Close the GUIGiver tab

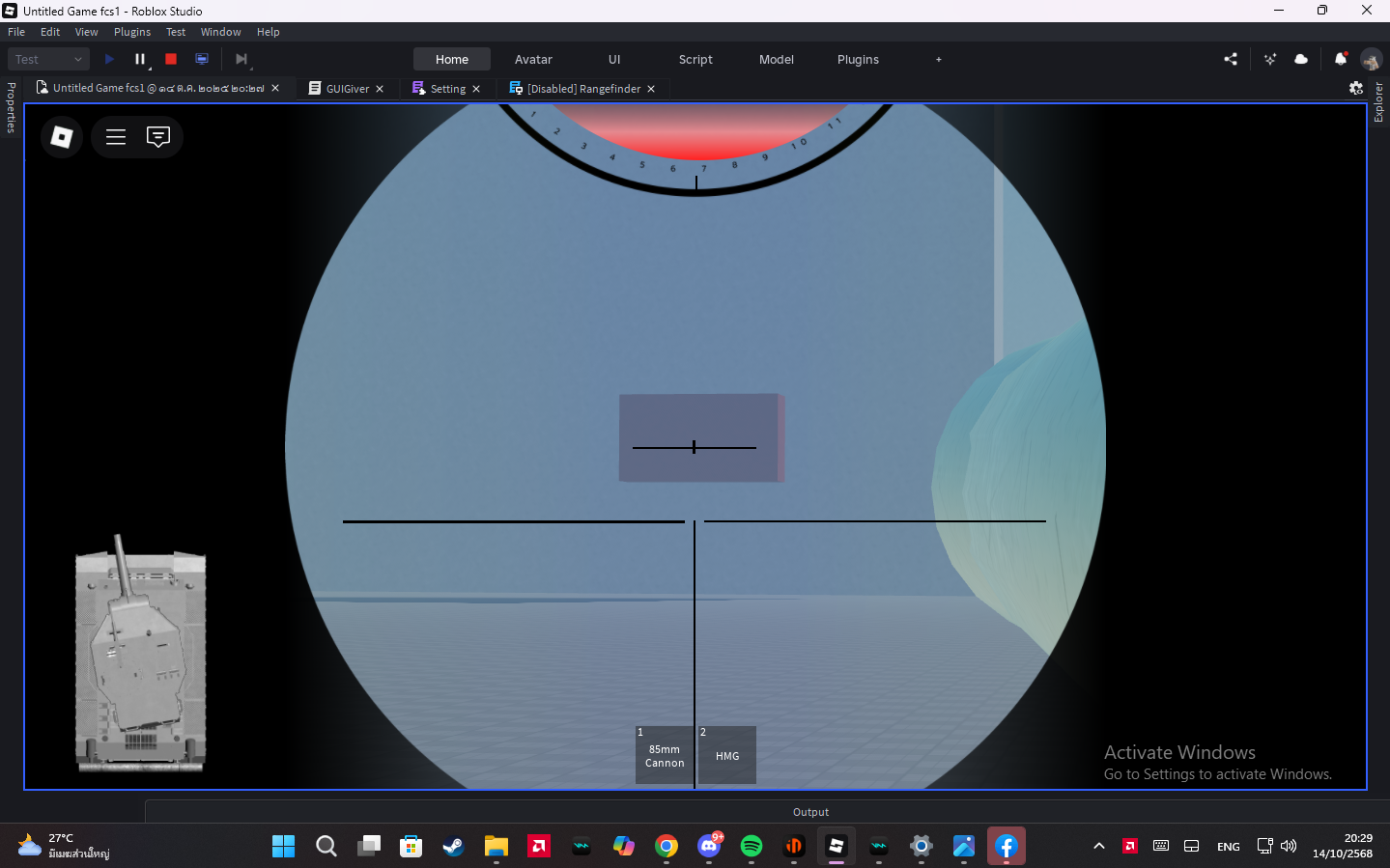(380, 89)
